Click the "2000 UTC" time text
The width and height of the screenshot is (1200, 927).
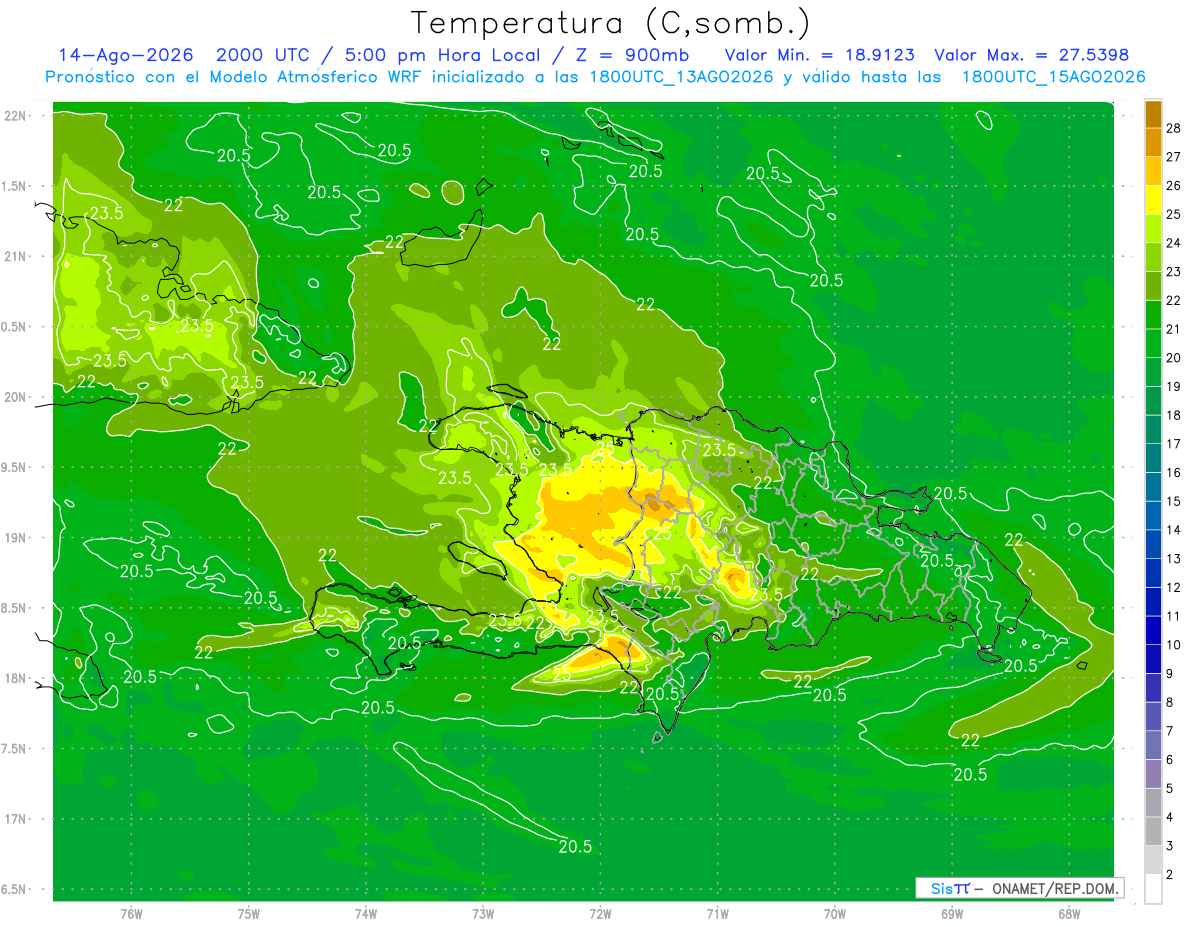263,55
